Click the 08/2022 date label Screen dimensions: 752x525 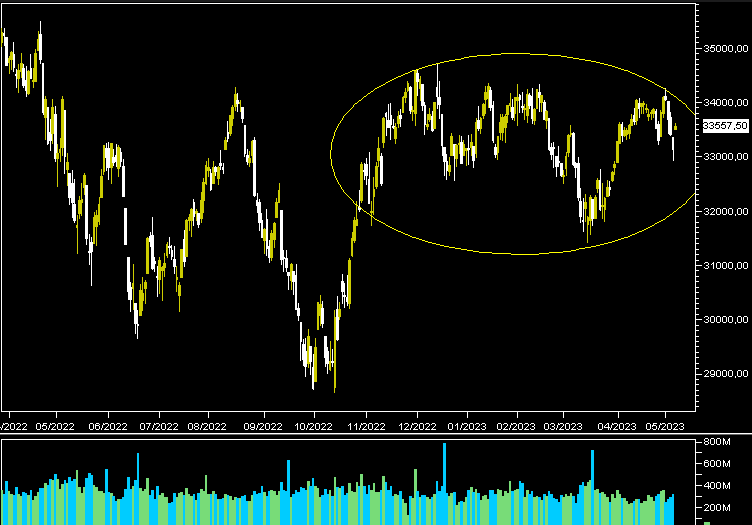207,426
